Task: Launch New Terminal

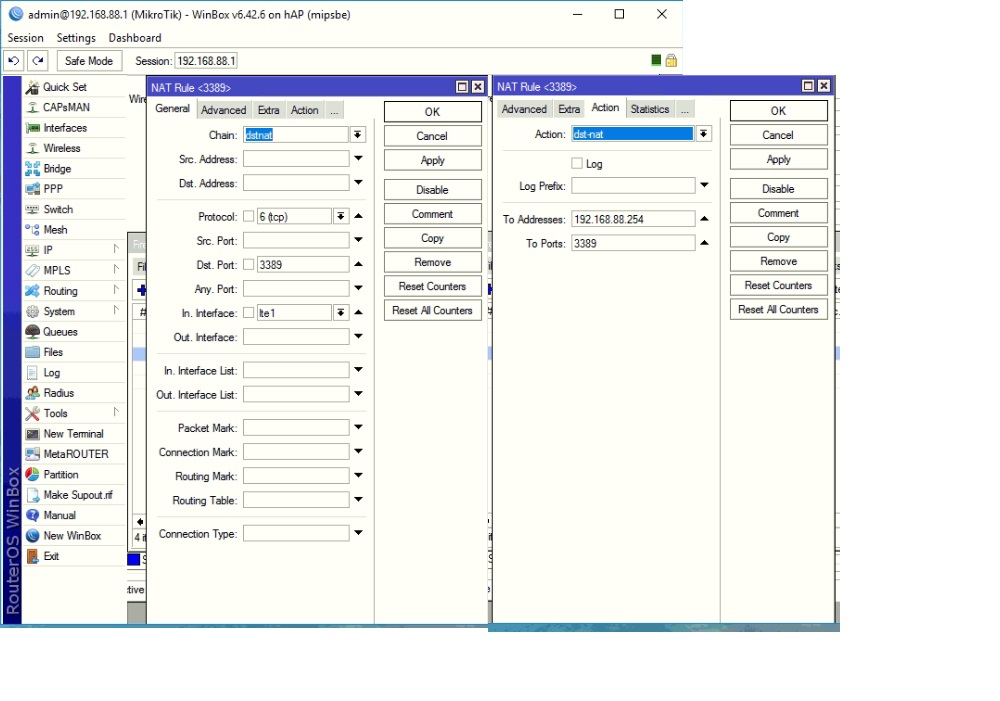Action: pos(73,434)
